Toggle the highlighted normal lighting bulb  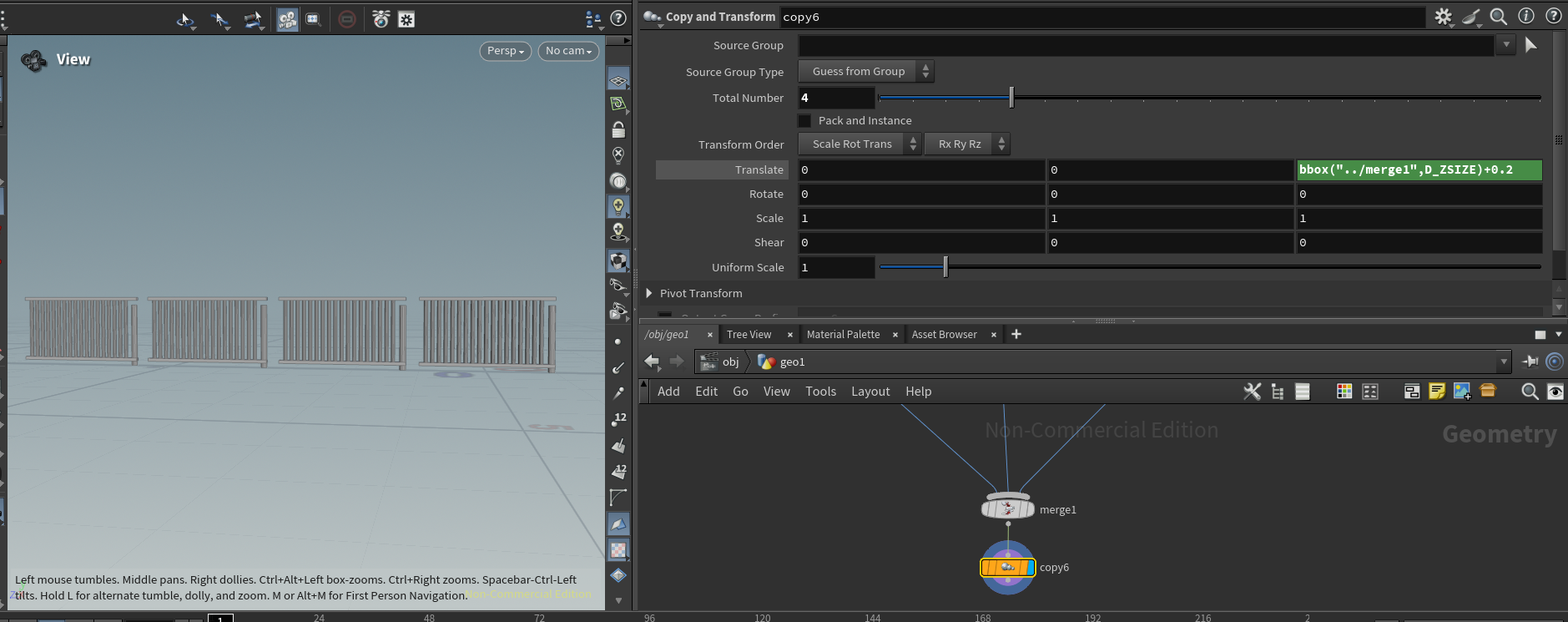coord(618,205)
